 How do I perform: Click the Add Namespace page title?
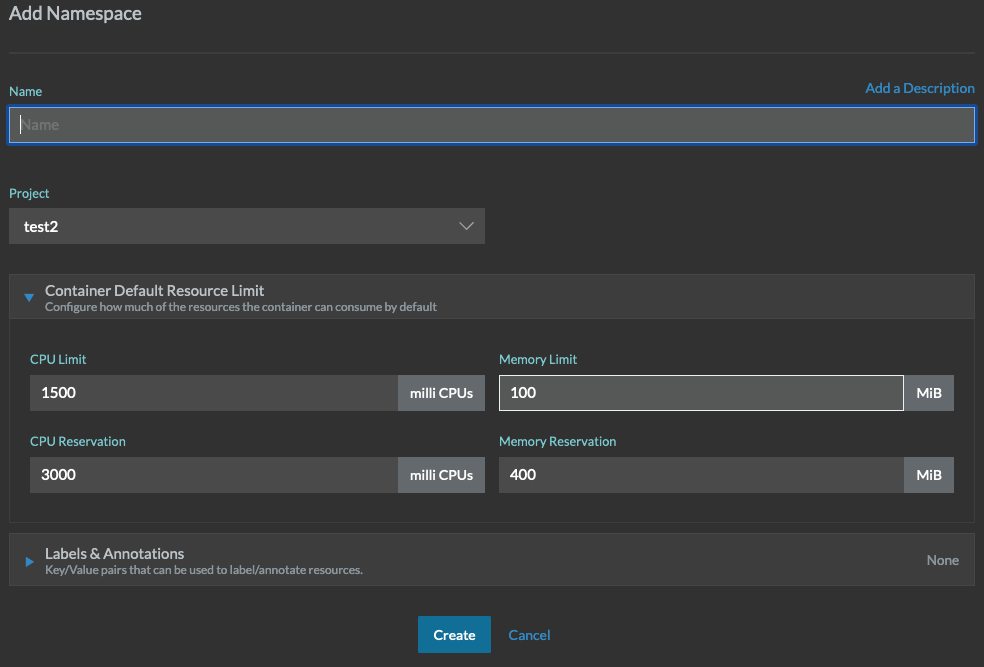pyautogui.click(x=75, y=13)
